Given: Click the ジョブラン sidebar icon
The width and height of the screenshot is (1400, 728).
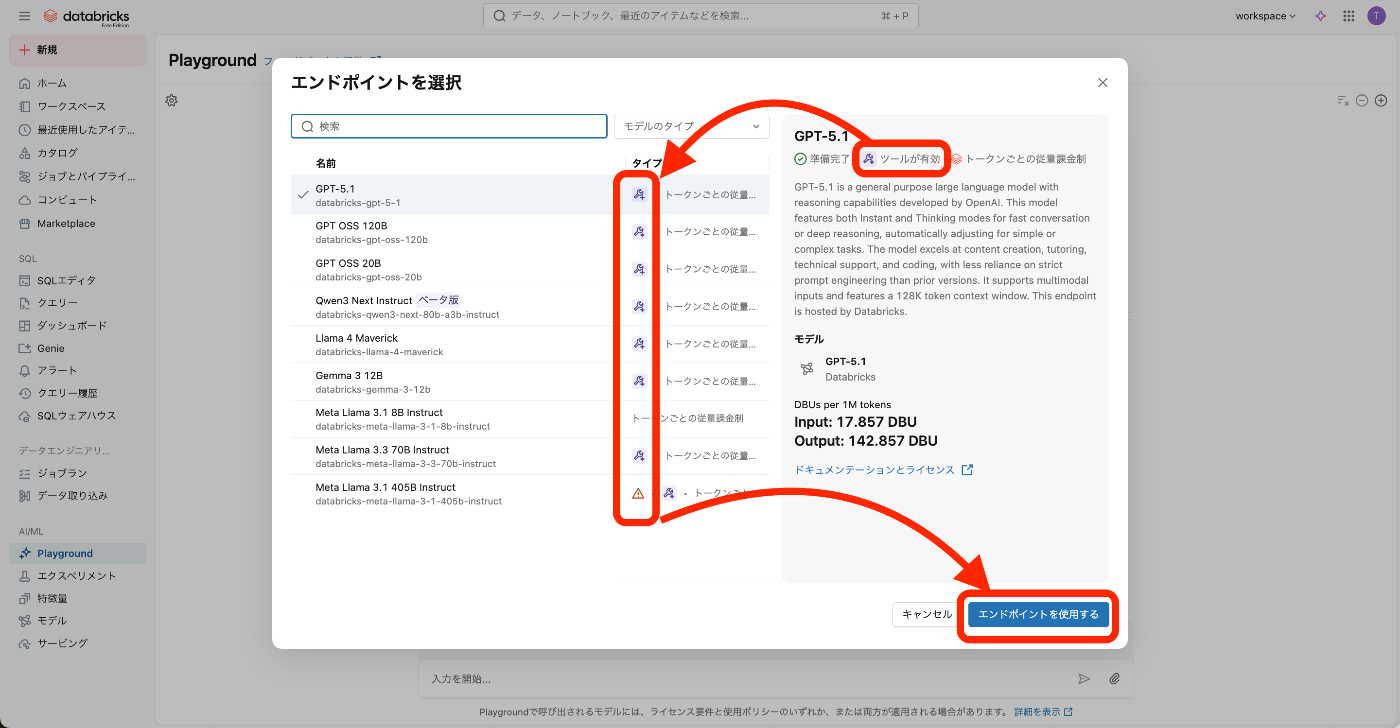Looking at the screenshot, I should pyautogui.click(x=25, y=473).
